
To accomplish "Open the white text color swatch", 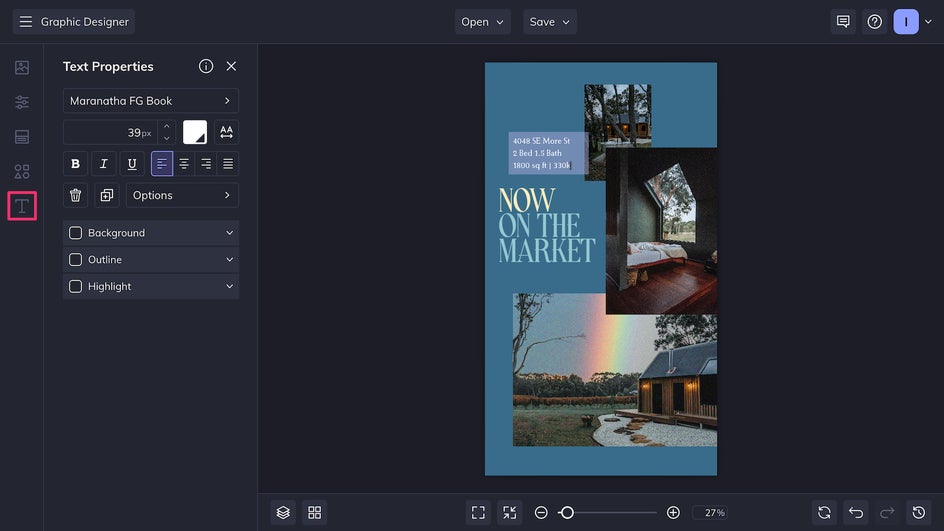I will [x=194, y=132].
